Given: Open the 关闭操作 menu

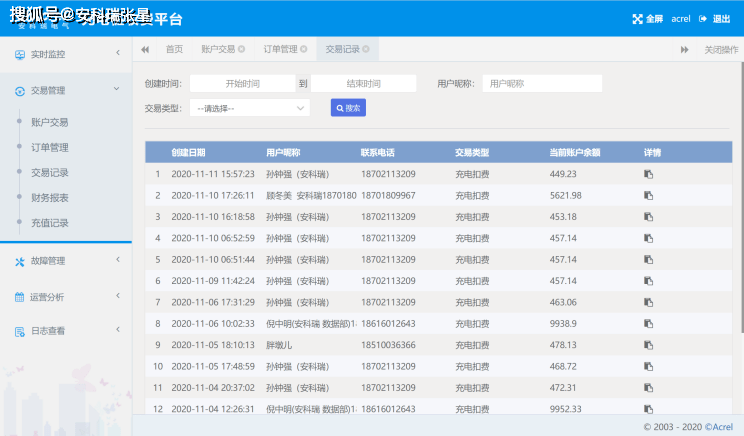Looking at the screenshot, I should [x=720, y=49].
